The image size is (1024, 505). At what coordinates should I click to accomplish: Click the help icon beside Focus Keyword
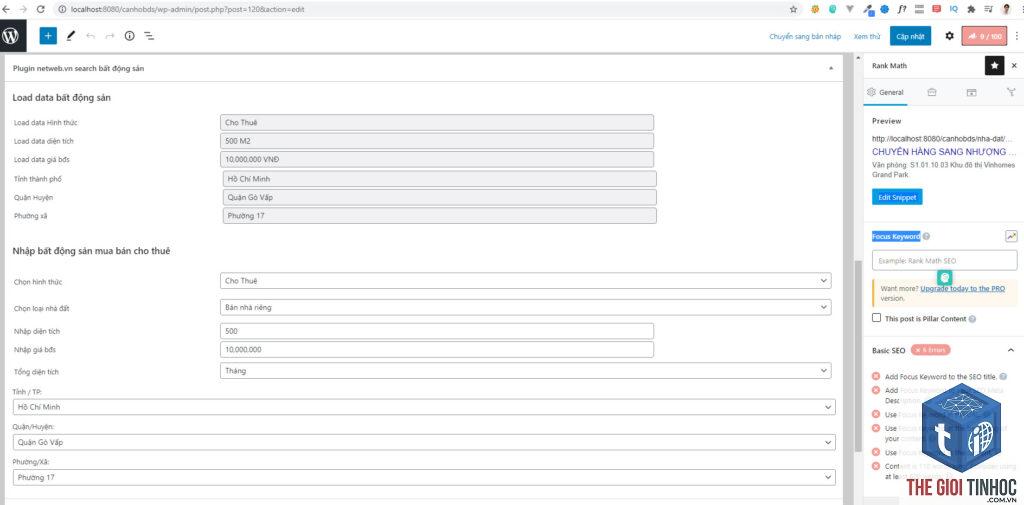(927, 236)
